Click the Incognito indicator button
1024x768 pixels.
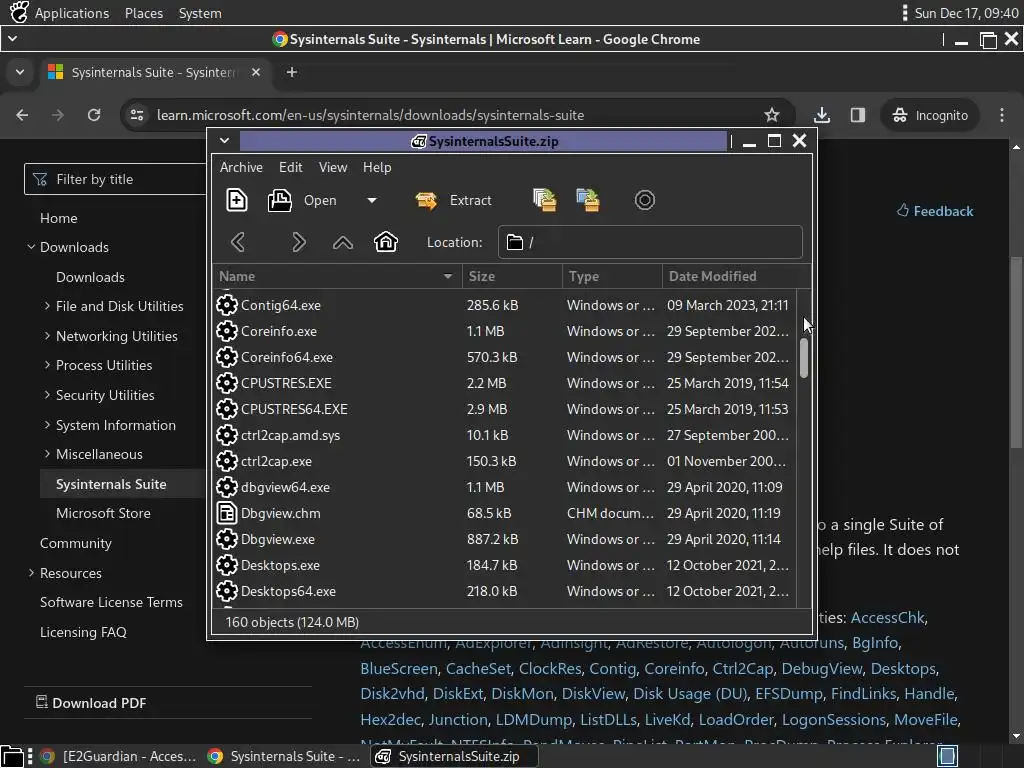pyautogui.click(x=930, y=115)
